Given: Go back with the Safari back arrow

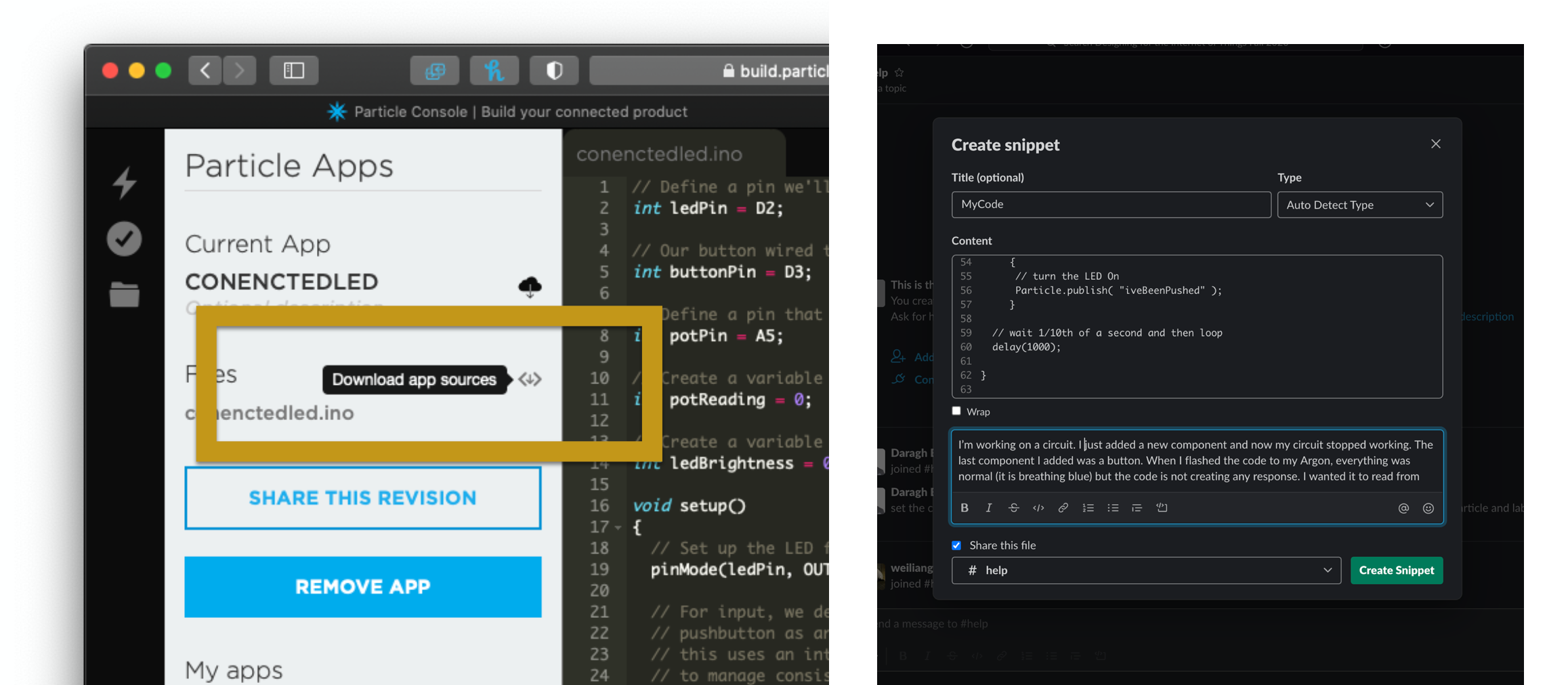Looking at the screenshot, I should 205,70.
